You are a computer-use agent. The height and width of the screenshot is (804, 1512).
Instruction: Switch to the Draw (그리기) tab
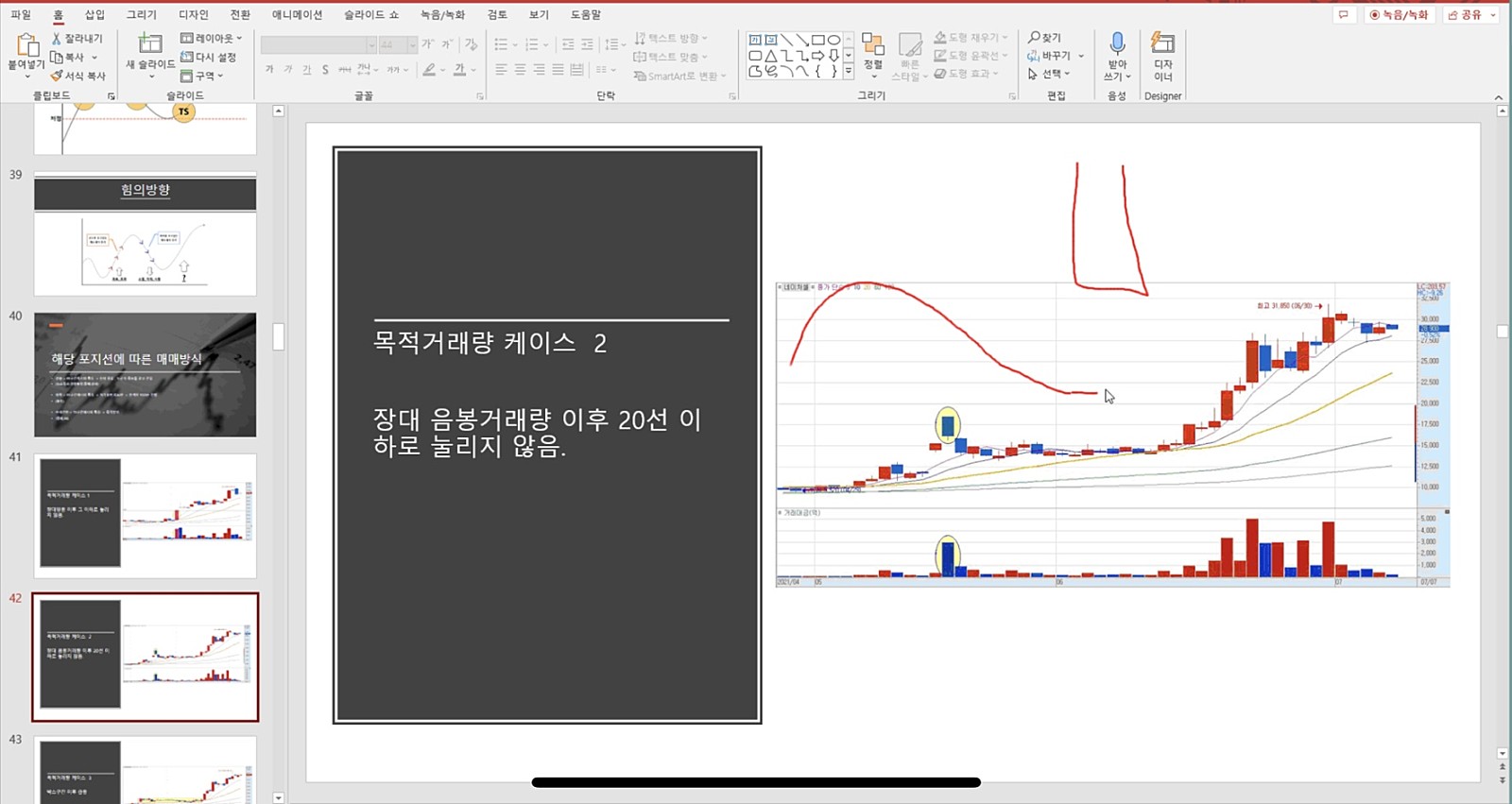pyautogui.click(x=142, y=14)
